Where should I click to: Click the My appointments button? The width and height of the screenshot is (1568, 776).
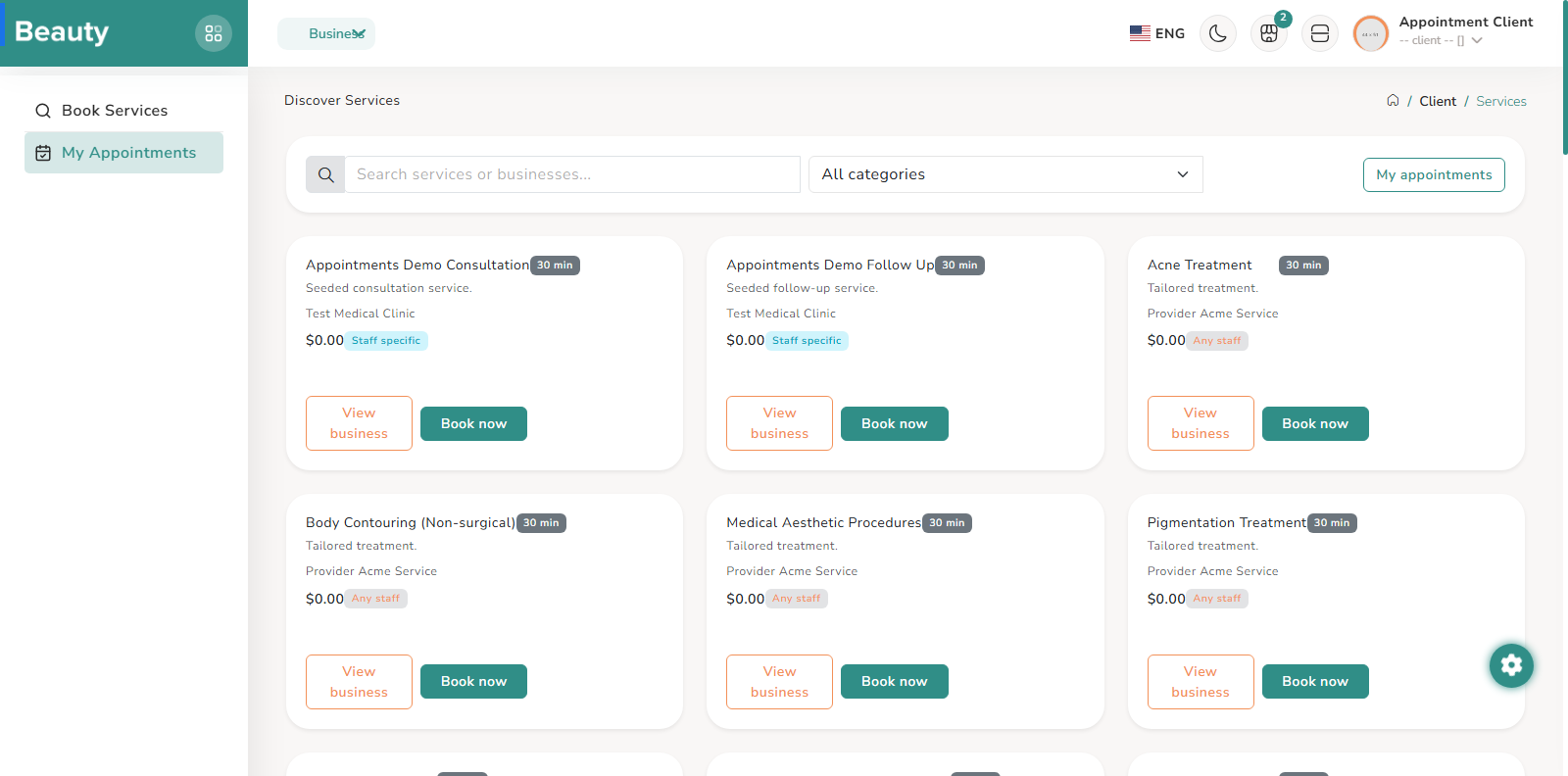1434,174
